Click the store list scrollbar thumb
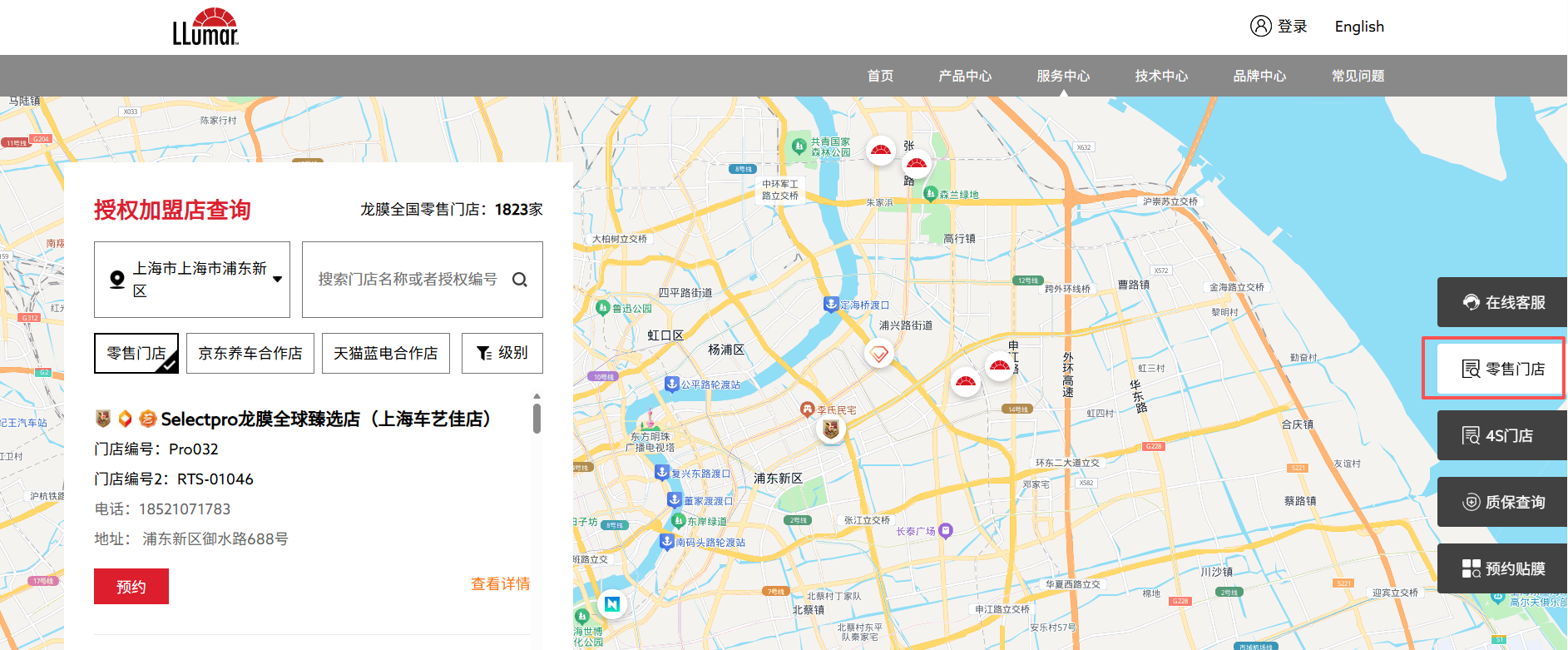 point(537,419)
